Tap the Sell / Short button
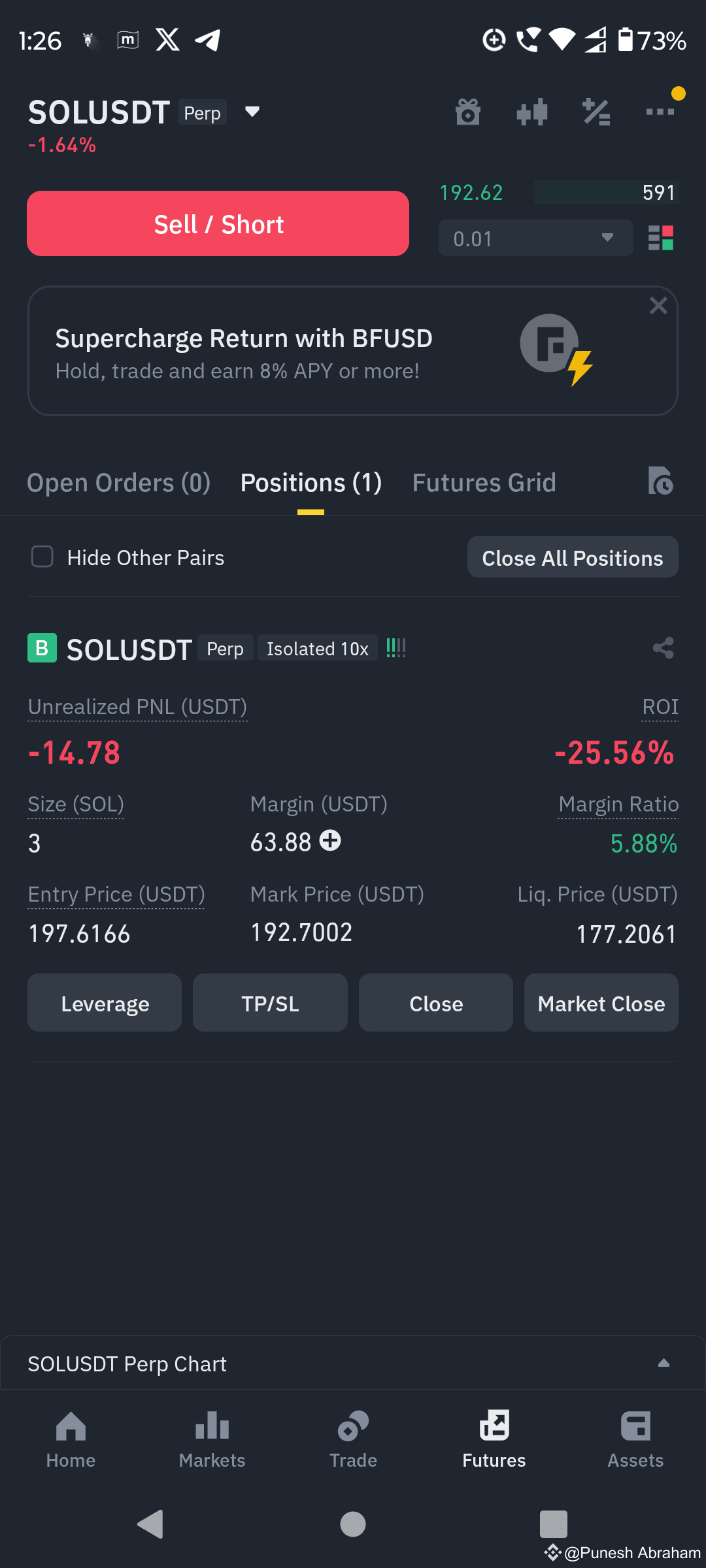 click(218, 223)
